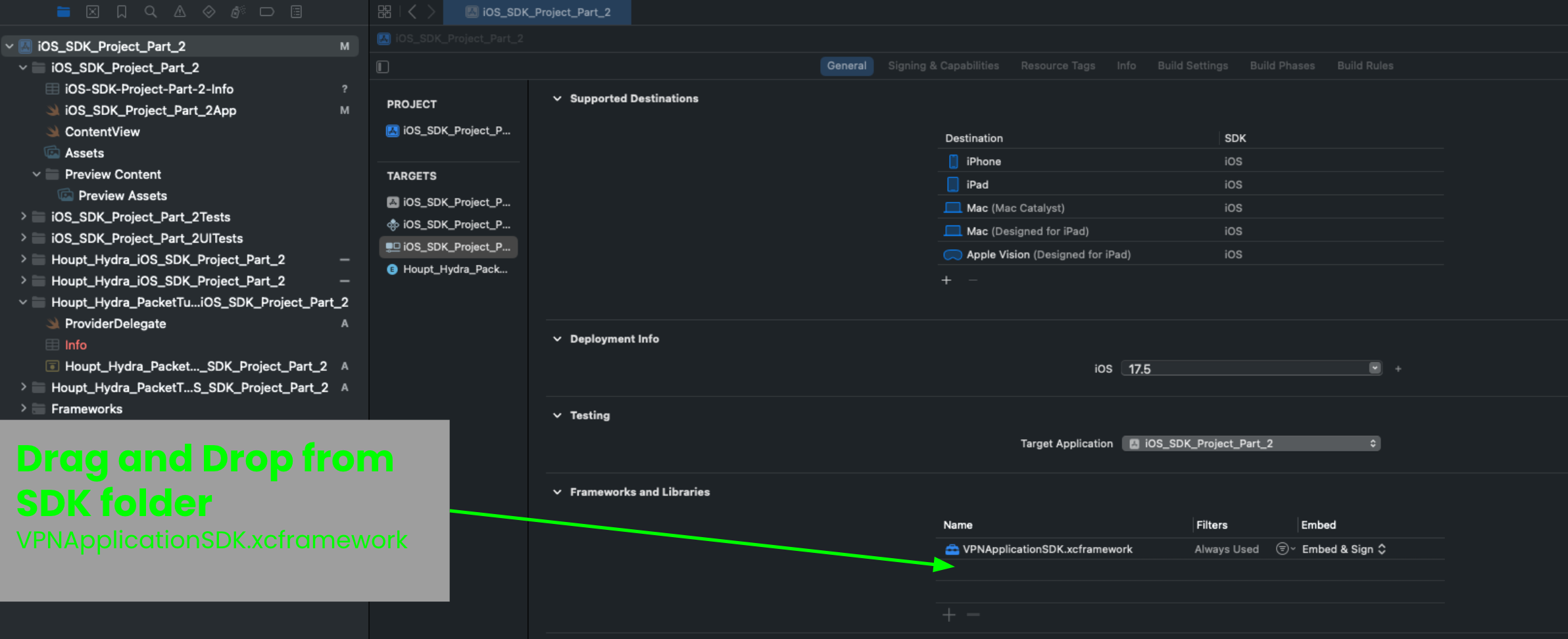Toggle the project and targets list sidebar
Viewport: 1568px width, 639px height.
[383, 66]
